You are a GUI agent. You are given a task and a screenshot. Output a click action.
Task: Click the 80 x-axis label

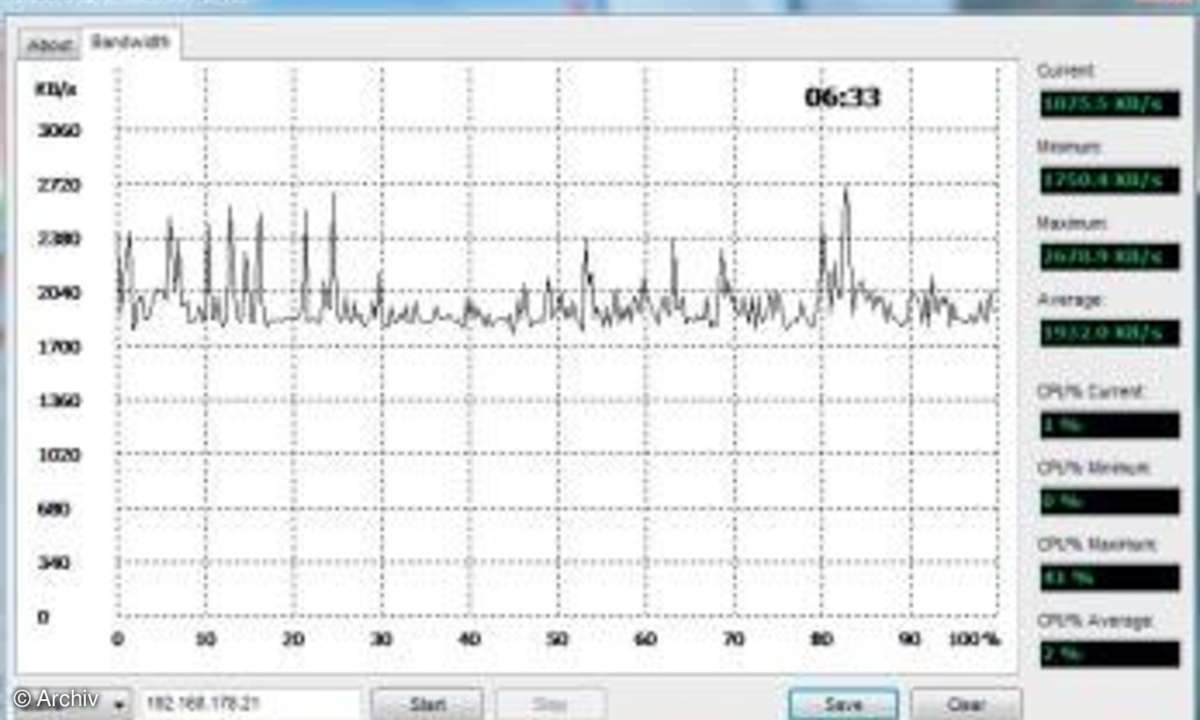coord(822,640)
